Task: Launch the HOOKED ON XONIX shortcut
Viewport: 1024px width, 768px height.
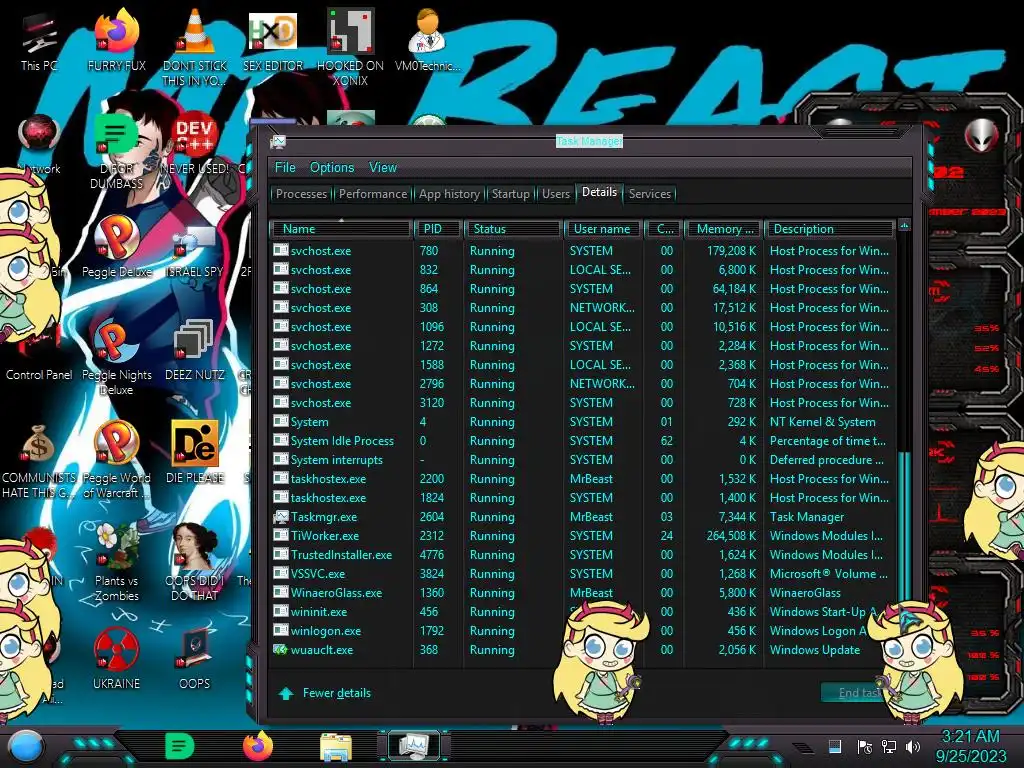Action: (350, 47)
